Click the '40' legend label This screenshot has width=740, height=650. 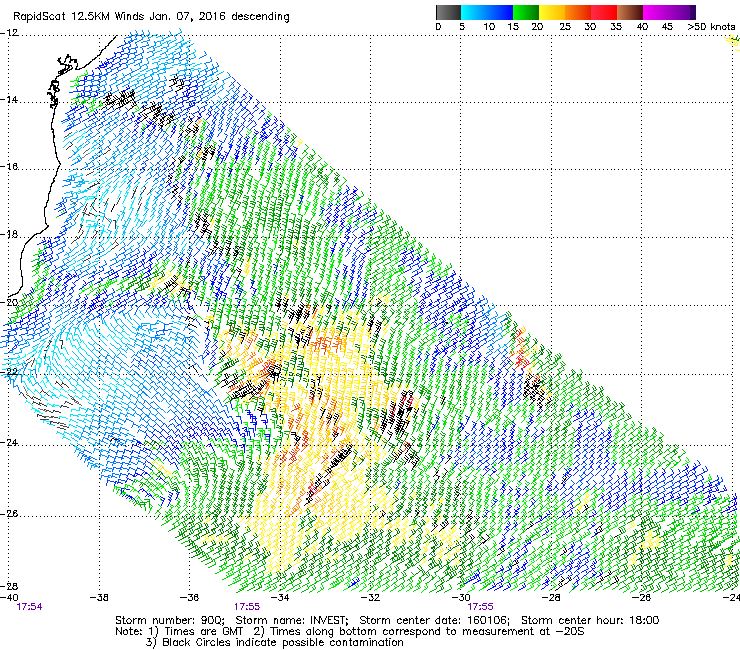click(642, 27)
